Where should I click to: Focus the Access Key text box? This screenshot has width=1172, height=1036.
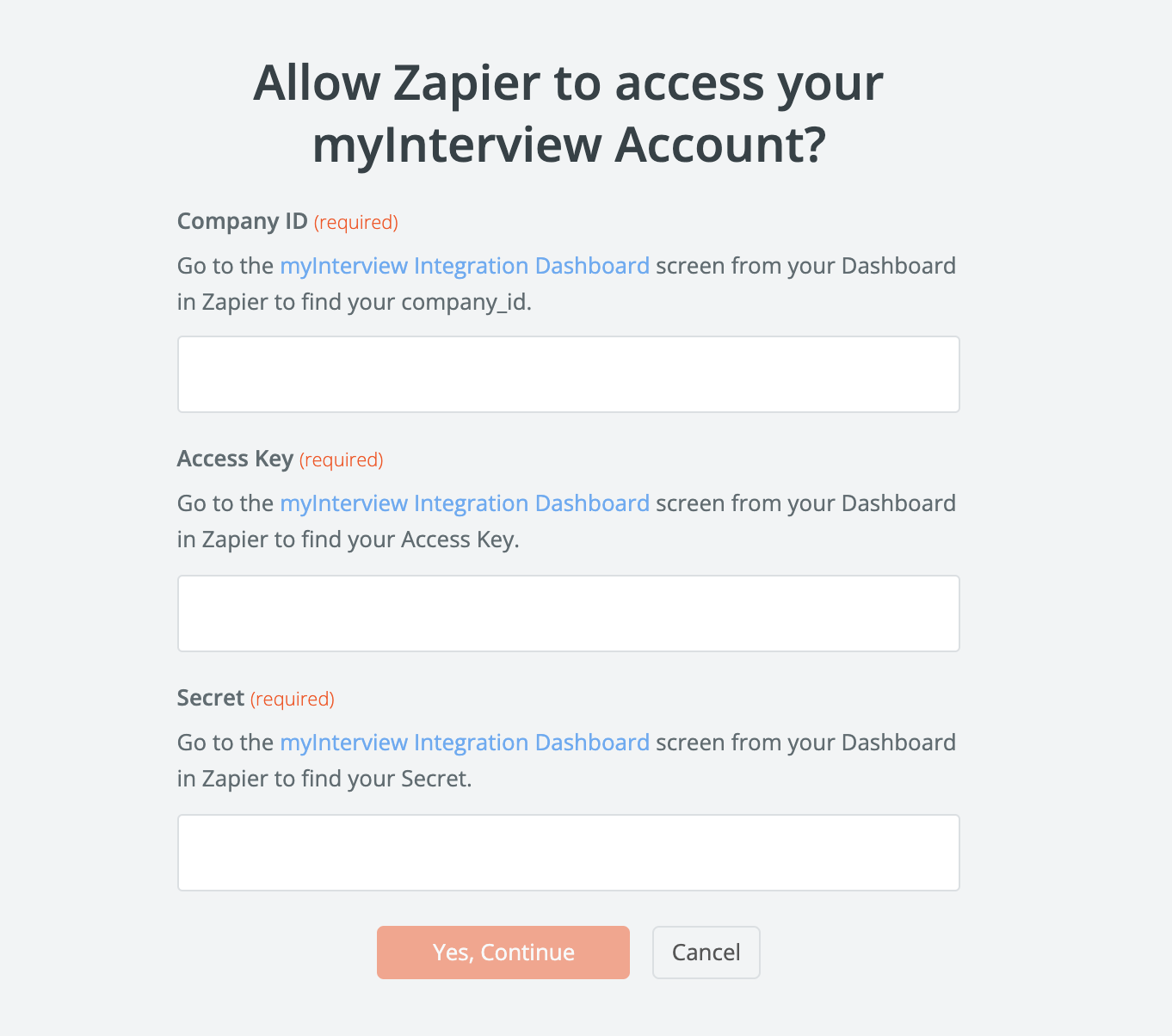tap(568, 614)
